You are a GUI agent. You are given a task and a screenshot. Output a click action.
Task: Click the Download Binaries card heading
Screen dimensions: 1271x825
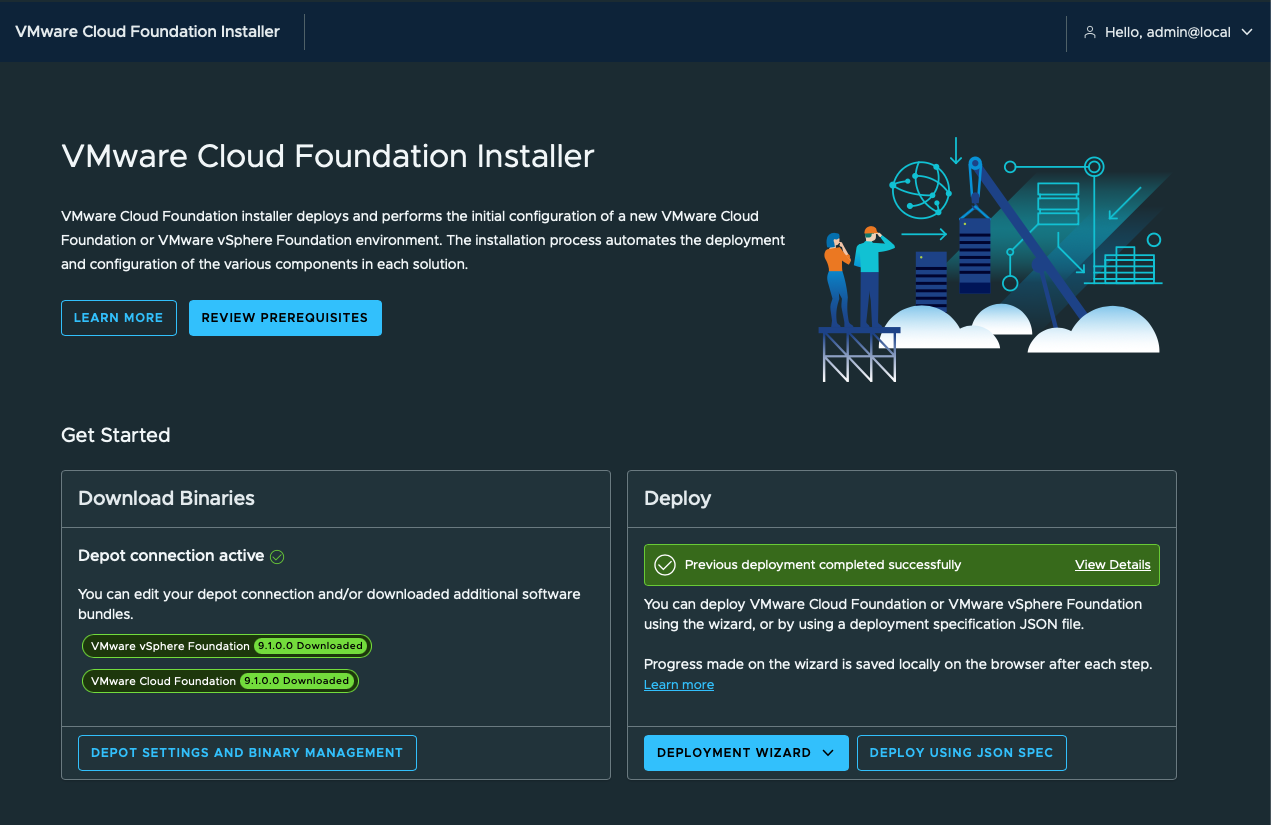166,498
